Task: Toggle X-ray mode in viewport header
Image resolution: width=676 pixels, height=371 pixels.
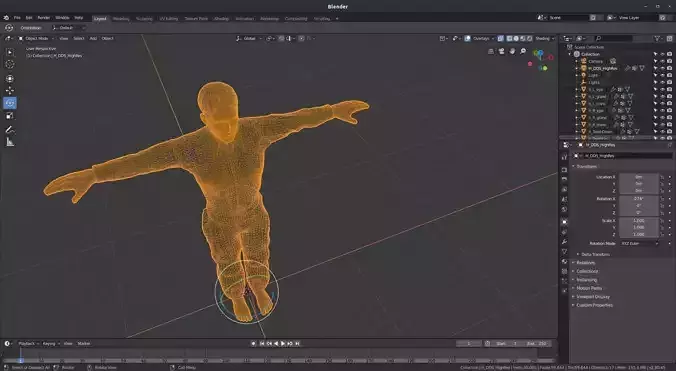Action: [x=501, y=38]
